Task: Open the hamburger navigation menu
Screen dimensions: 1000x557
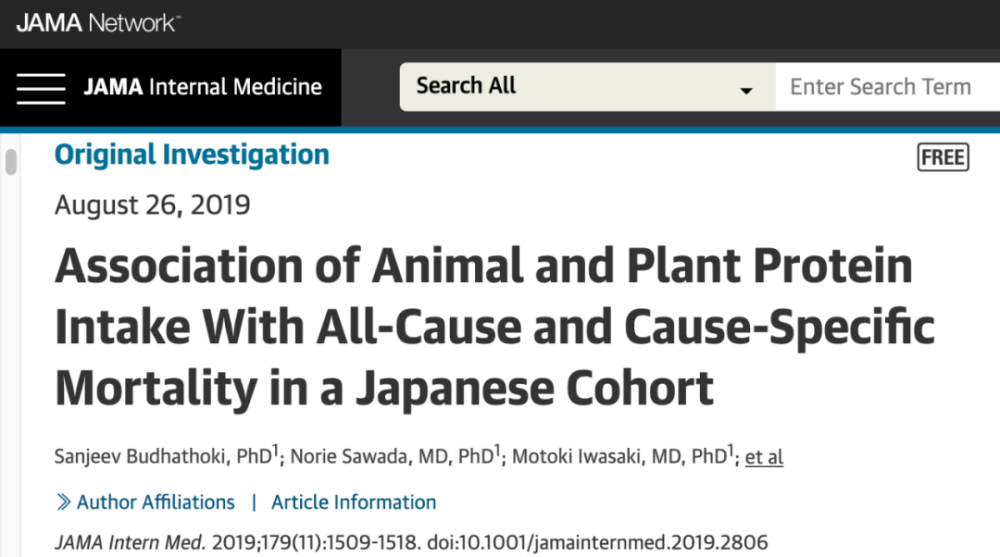Action: point(41,87)
